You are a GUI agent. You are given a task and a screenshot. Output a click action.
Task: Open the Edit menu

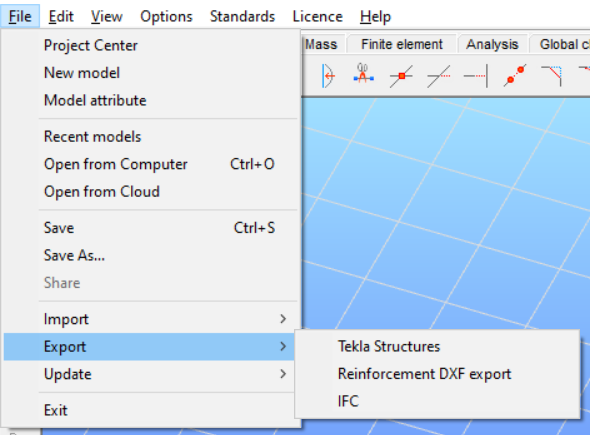point(61,17)
